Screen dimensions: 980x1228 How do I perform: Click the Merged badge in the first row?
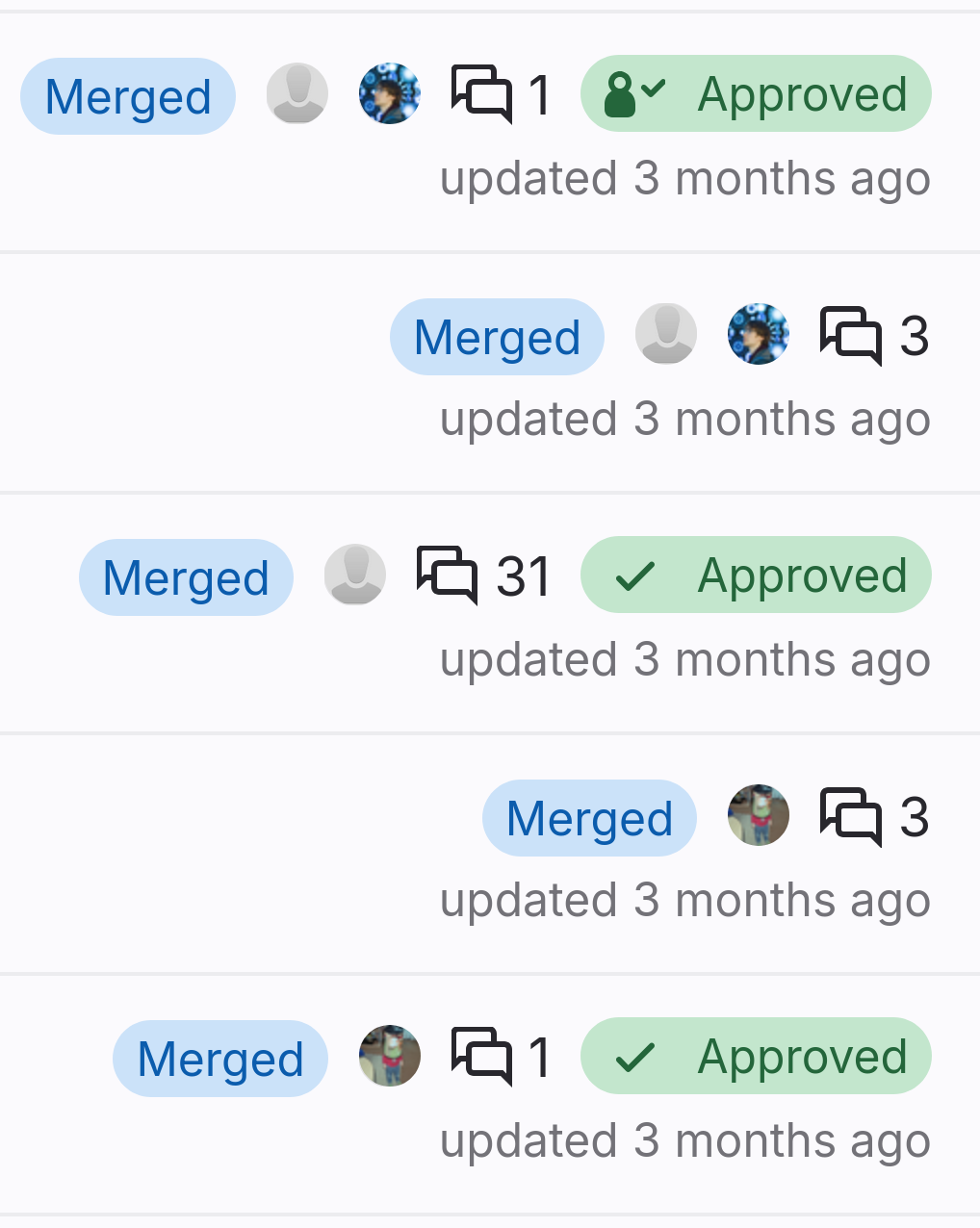(128, 96)
